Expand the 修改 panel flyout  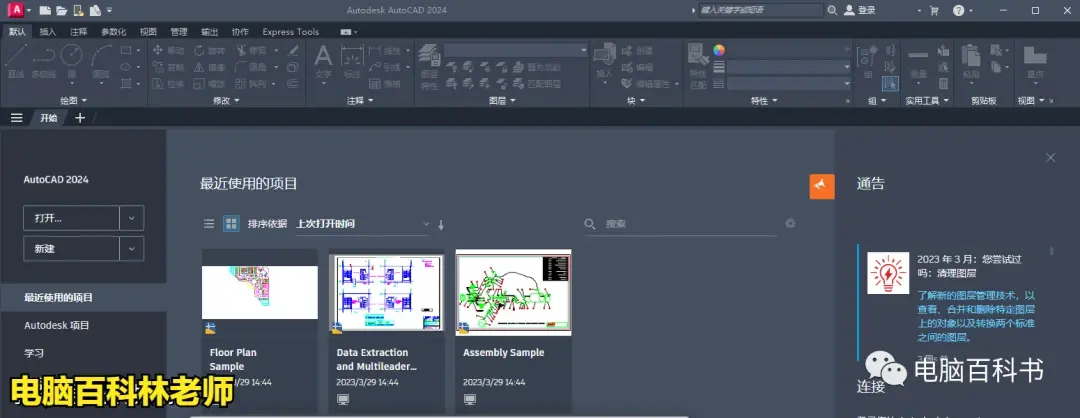click(x=226, y=101)
